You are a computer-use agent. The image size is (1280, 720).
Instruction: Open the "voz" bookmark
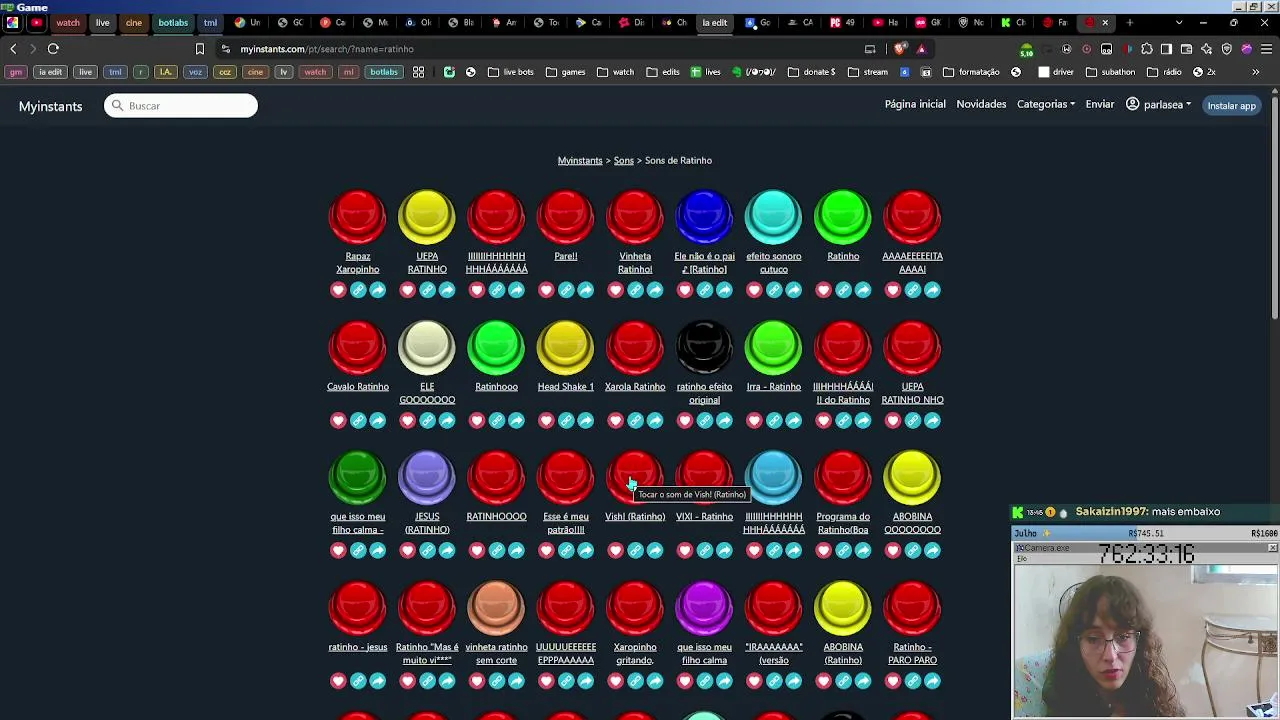[195, 72]
